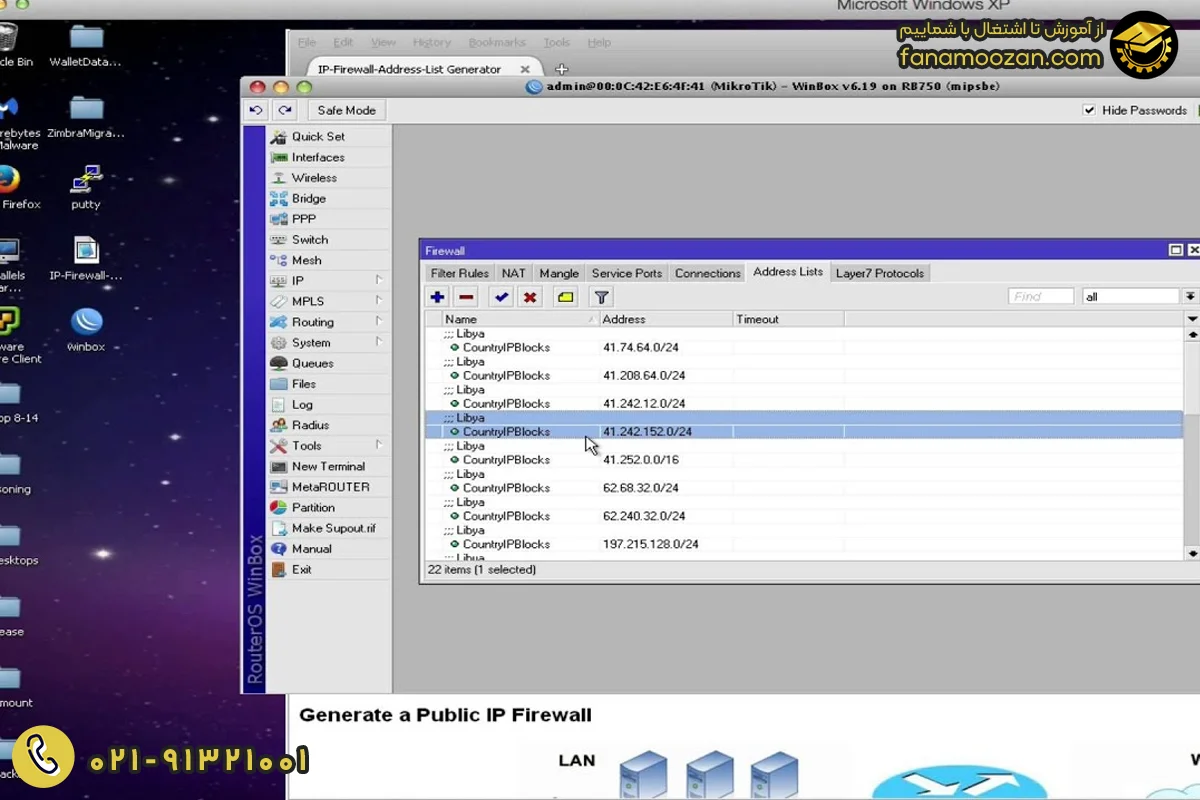Image resolution: width=1200 pixels, height=800 pixels.
Task: Click the address list scrollbar down arrow
Action: [x=1191, y=553]
